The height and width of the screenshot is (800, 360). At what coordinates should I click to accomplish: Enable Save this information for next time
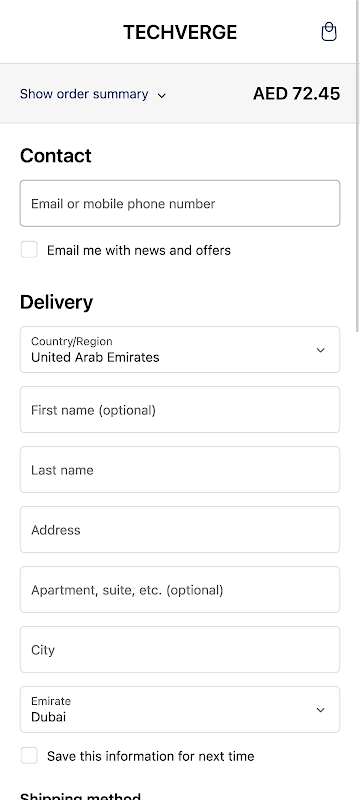29,756
